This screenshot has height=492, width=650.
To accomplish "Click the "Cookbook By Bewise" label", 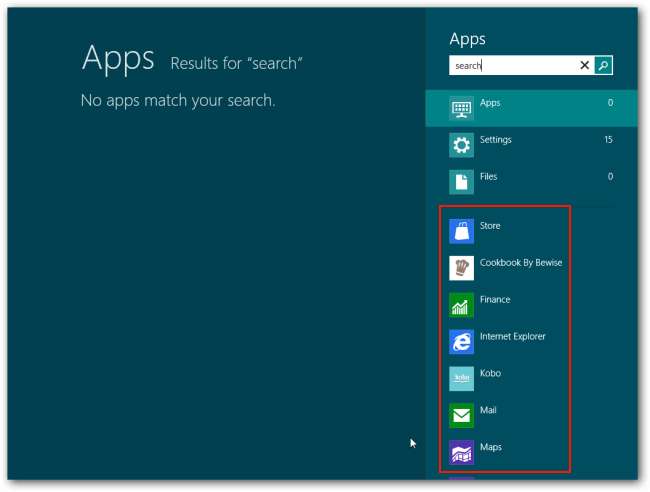I will click(x=521, y=263).
